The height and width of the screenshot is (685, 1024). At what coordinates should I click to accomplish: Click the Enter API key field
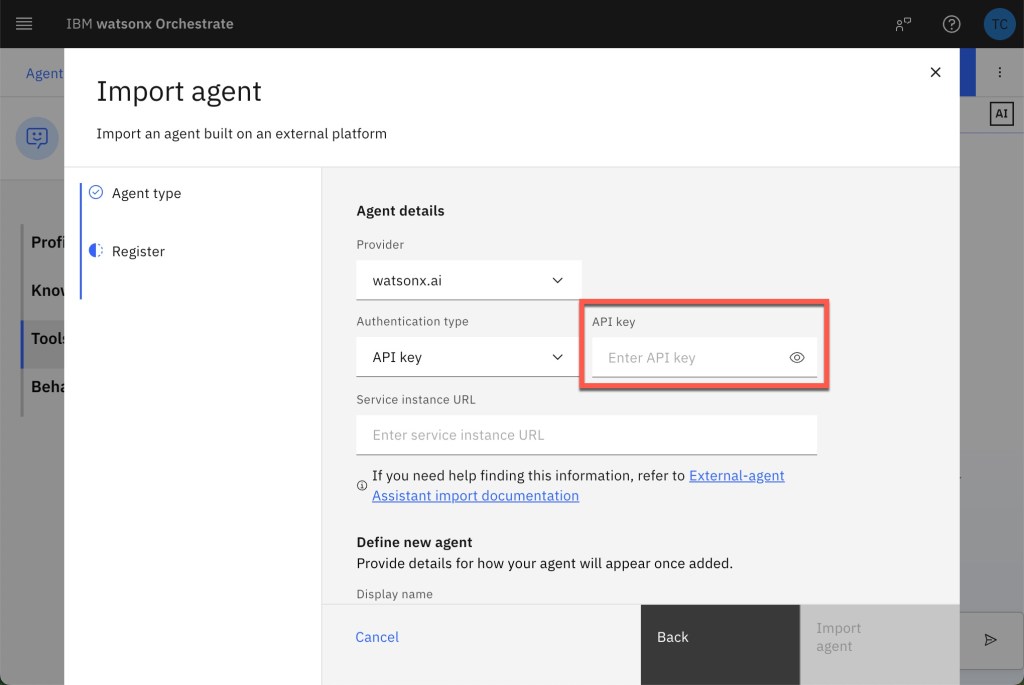click(x=688, y=357)
